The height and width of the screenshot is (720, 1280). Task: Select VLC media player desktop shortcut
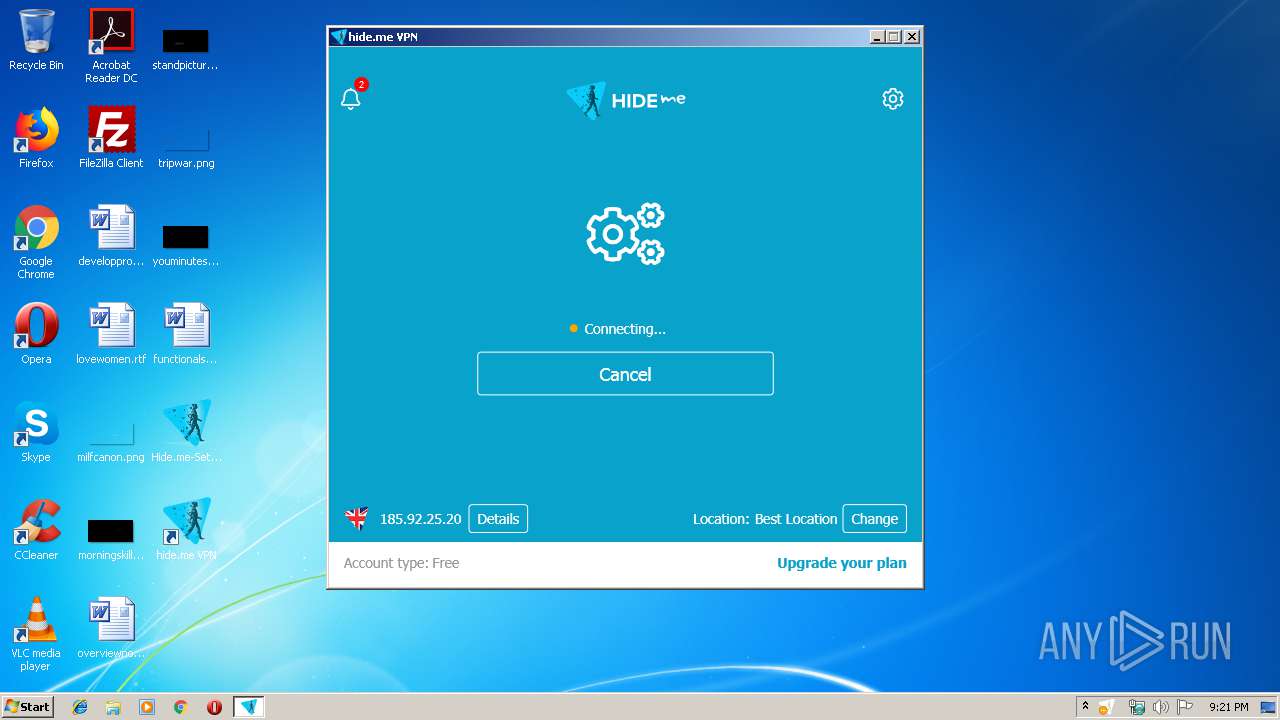click(x=36, y=635)
